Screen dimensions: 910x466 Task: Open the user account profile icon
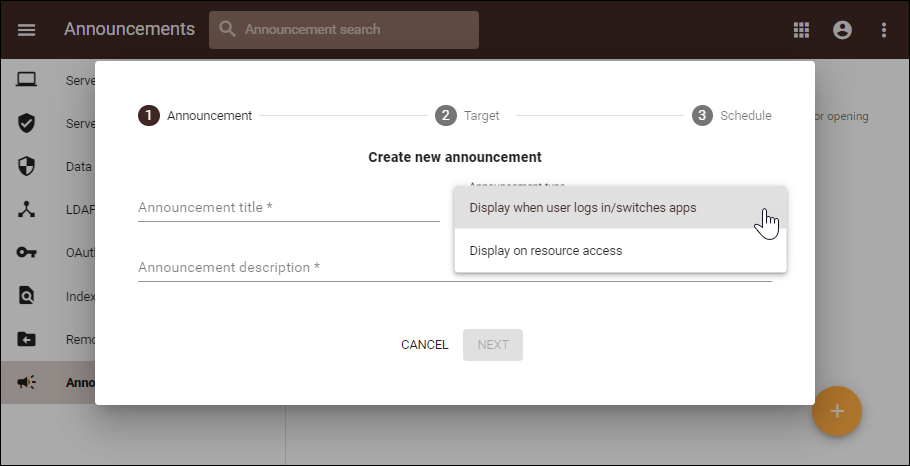tap(842, 30)
